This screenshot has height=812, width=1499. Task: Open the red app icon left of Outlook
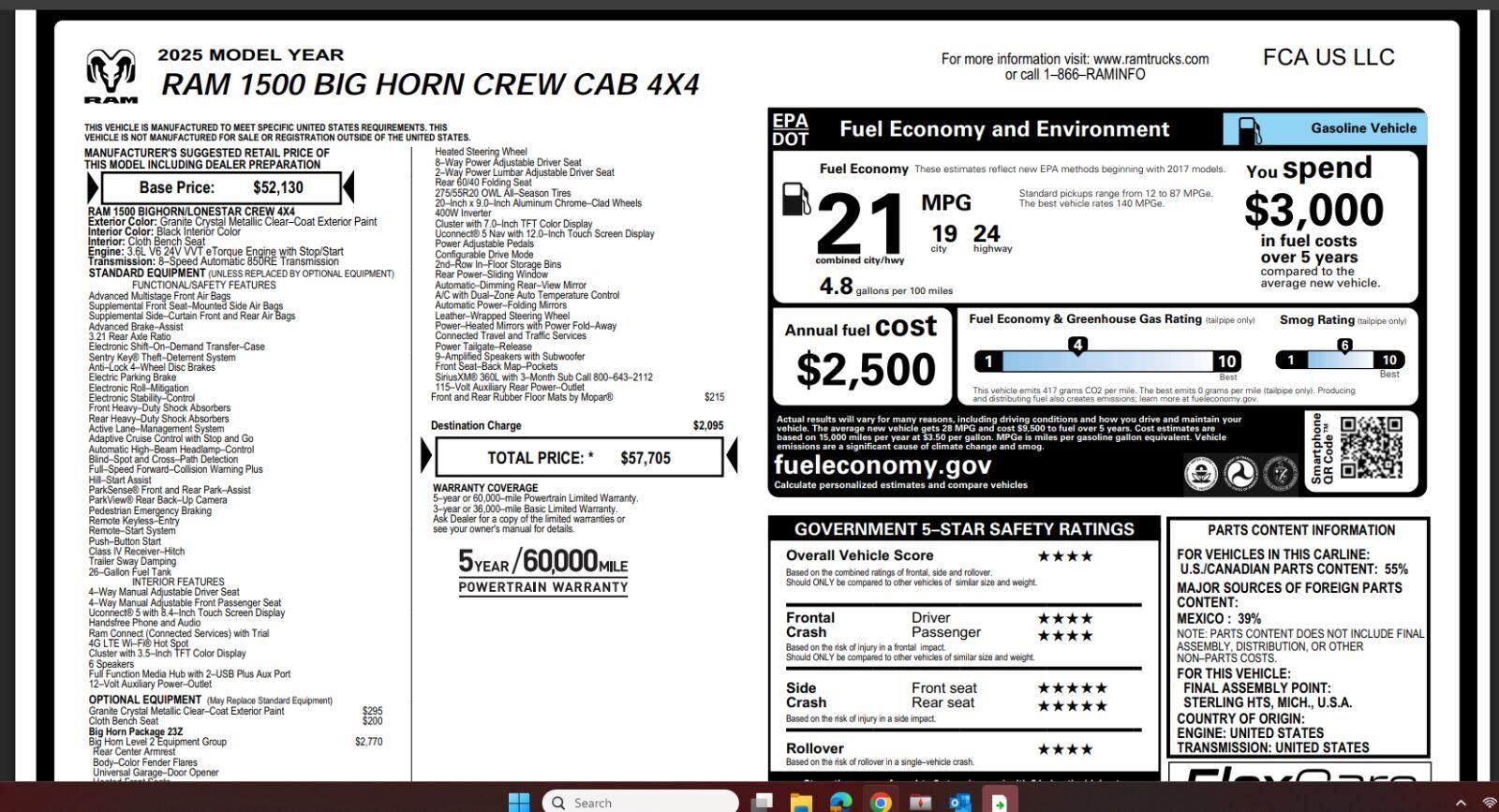tap(920, 802)
